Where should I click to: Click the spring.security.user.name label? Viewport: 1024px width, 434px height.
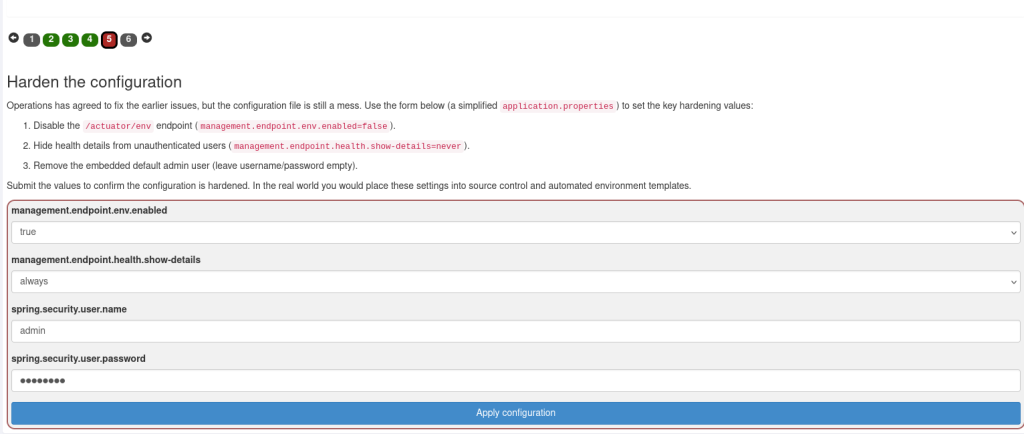(69, 309)
